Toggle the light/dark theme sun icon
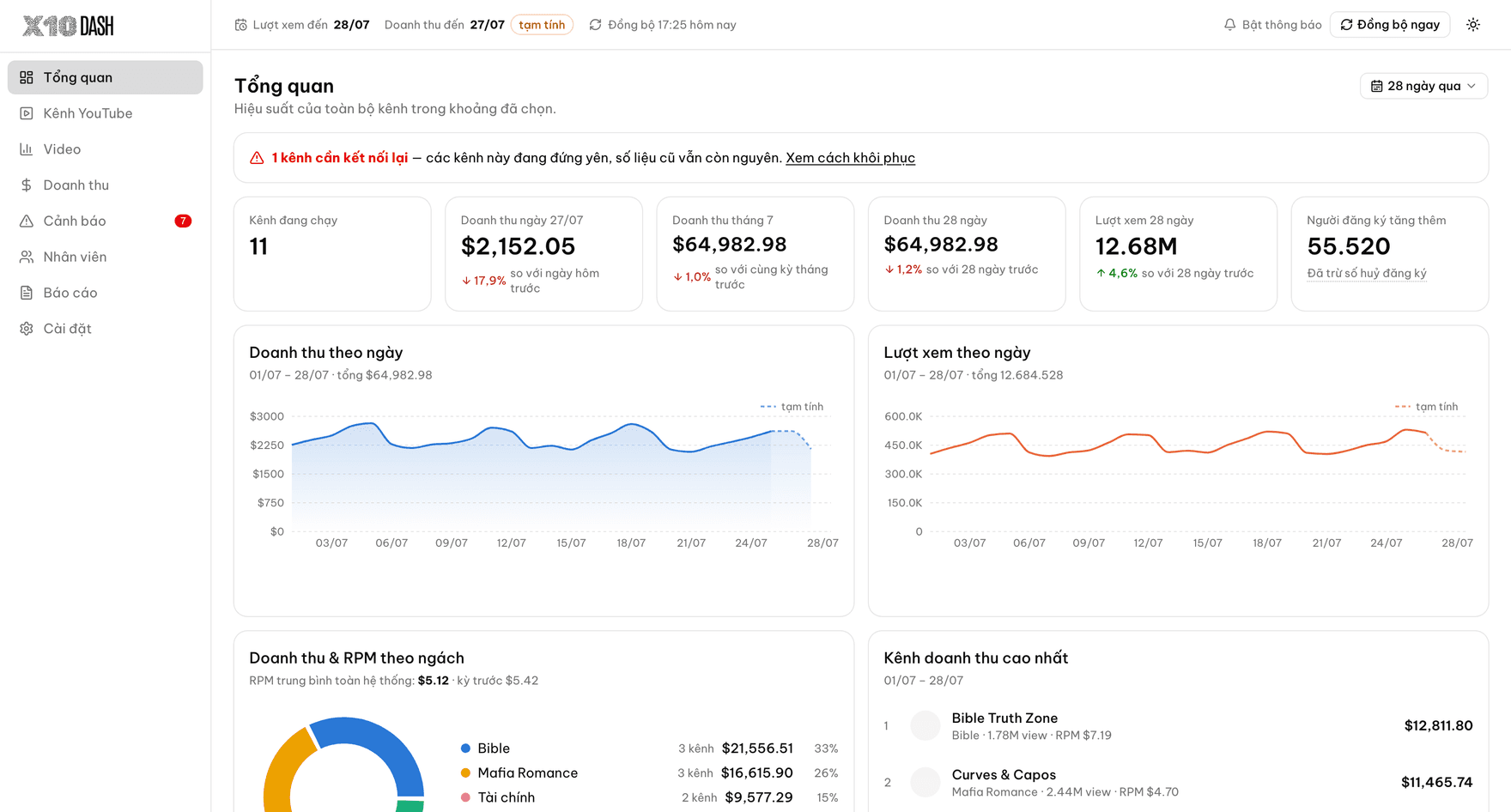This screenshot has height=812, width=1511. (x=1473, y=25)
